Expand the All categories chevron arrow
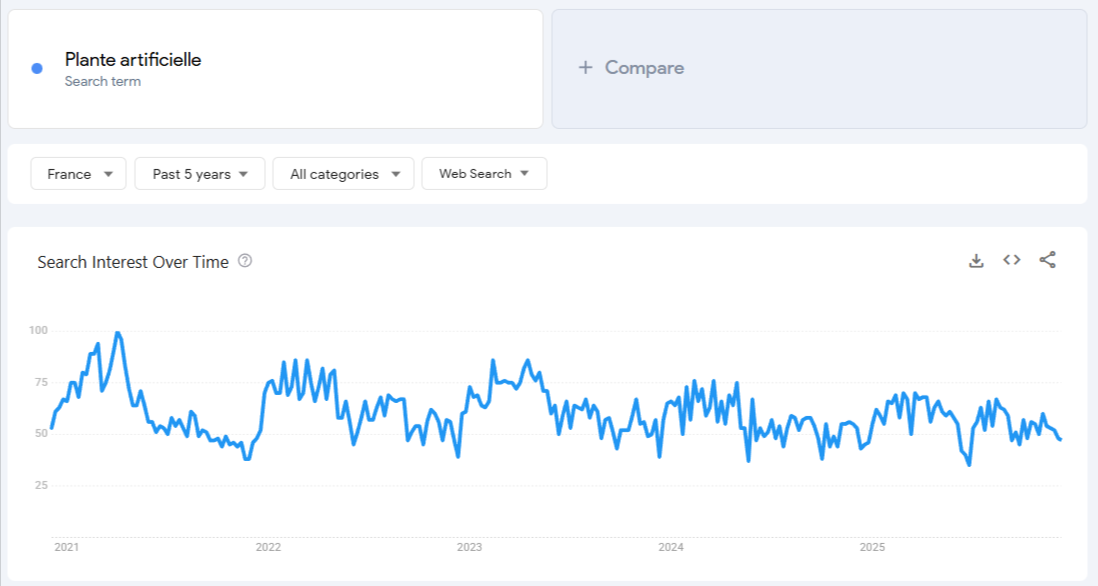Viewport: 1098px width, 586px height. (397, 173)
